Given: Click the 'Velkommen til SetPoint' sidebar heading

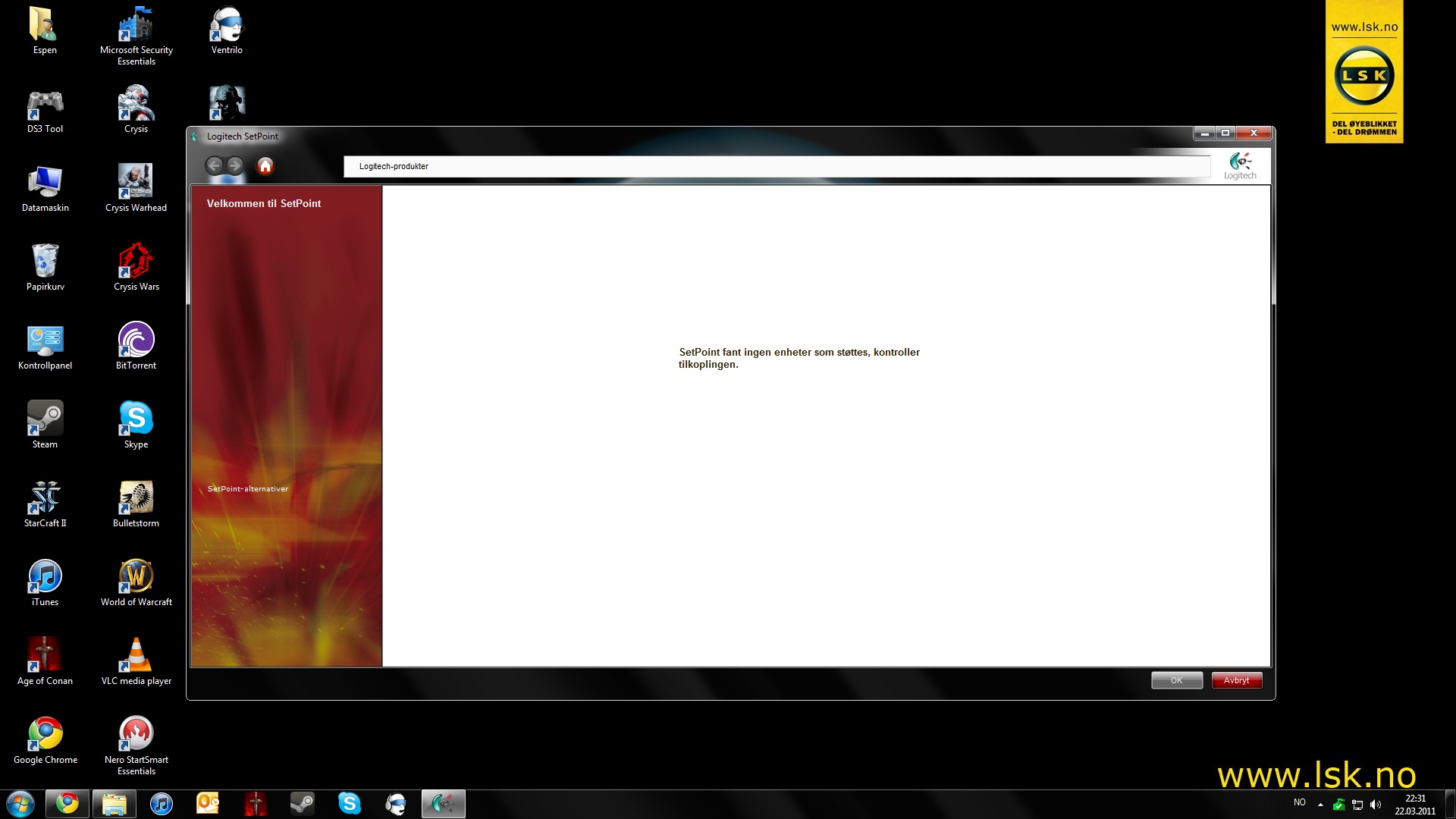Looking at the screenshot, I should (264, 203).
